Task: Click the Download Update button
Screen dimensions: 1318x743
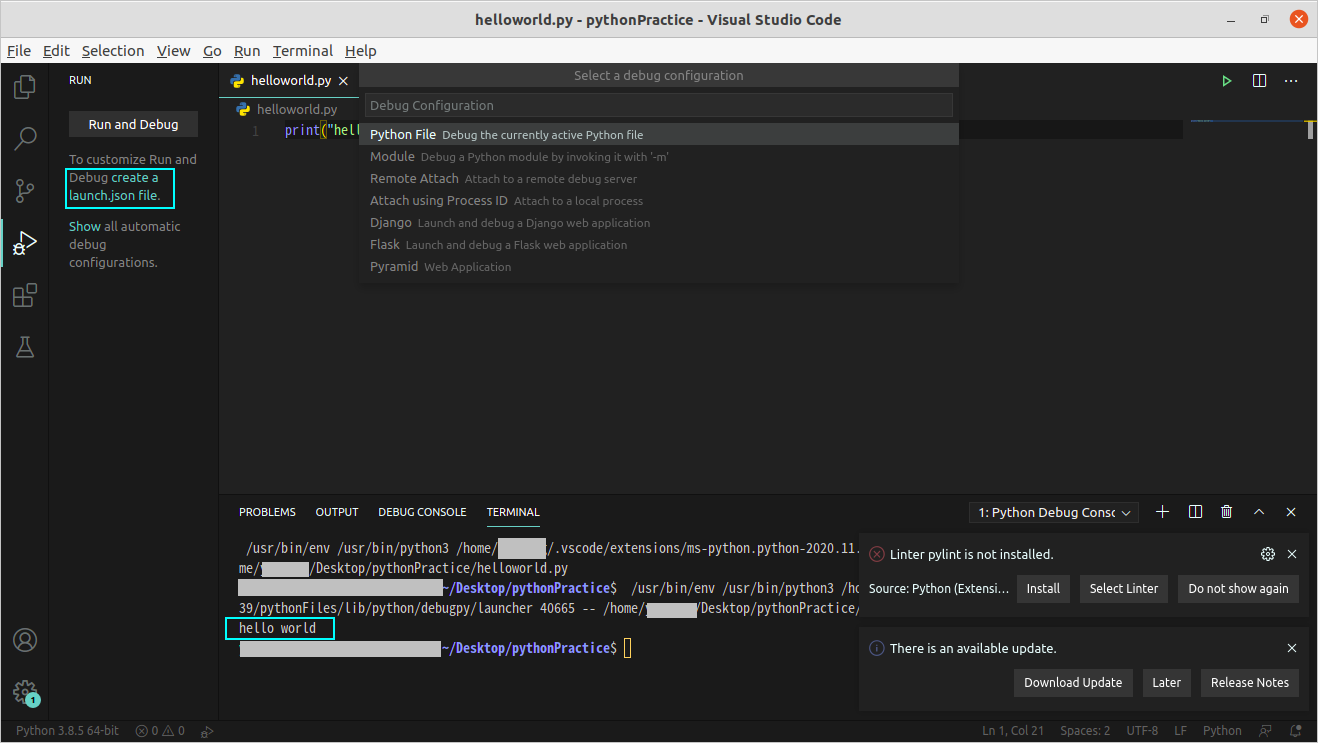Action: (1073, 683)
